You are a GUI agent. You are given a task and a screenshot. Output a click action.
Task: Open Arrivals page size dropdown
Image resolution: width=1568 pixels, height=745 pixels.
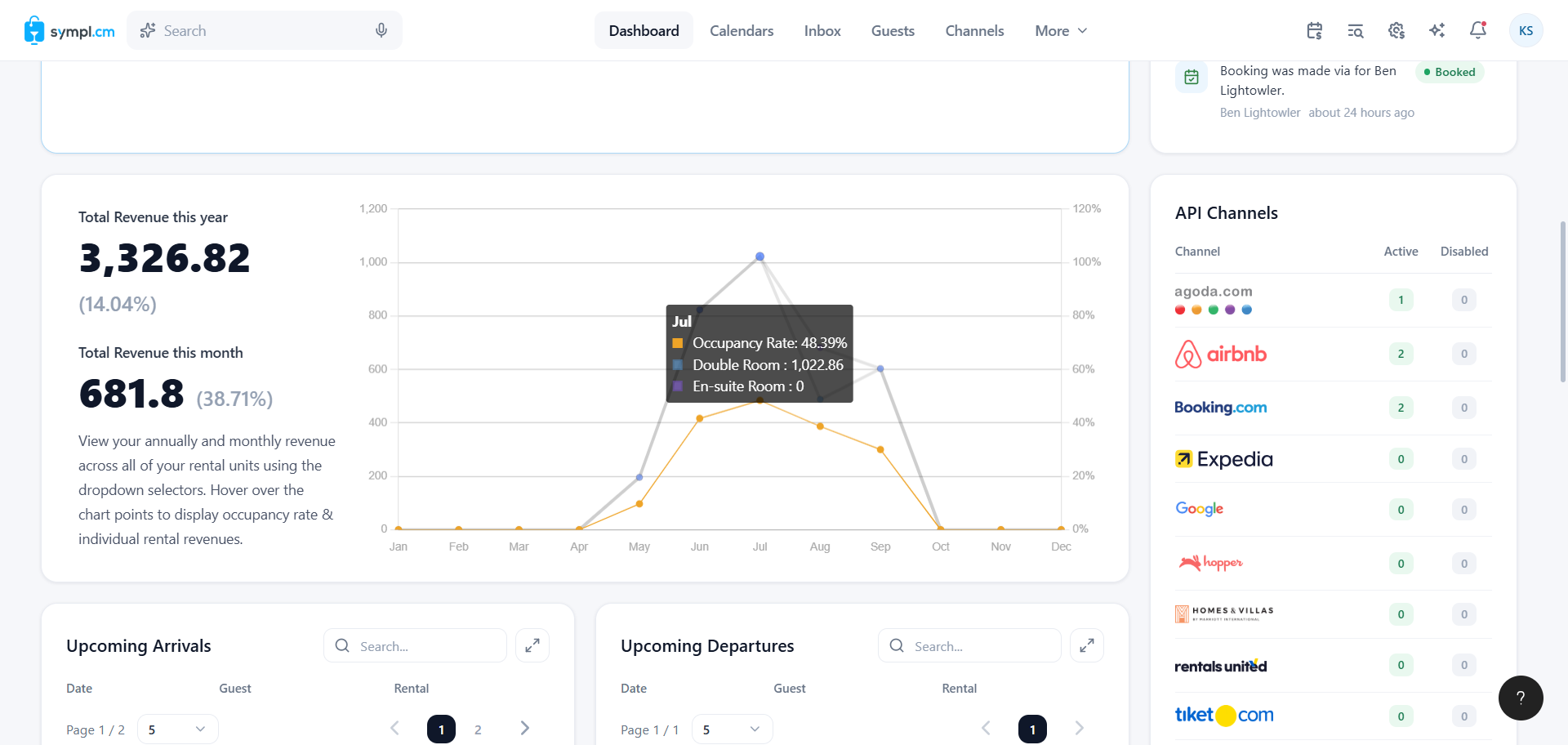[177, 729]
